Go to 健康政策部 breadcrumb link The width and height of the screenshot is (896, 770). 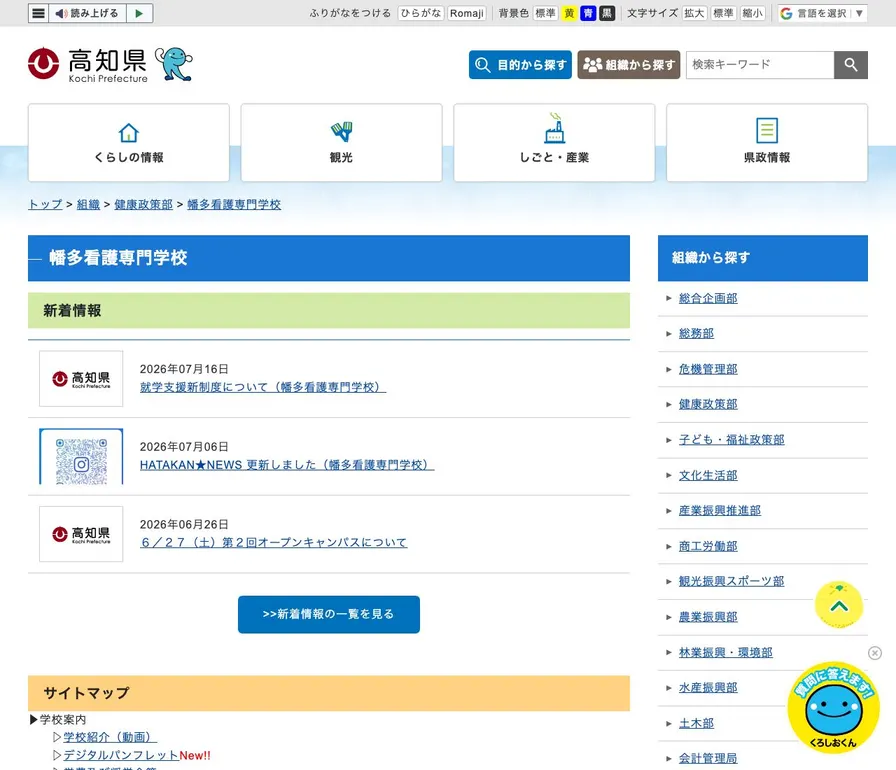click(x=143, y=204)
